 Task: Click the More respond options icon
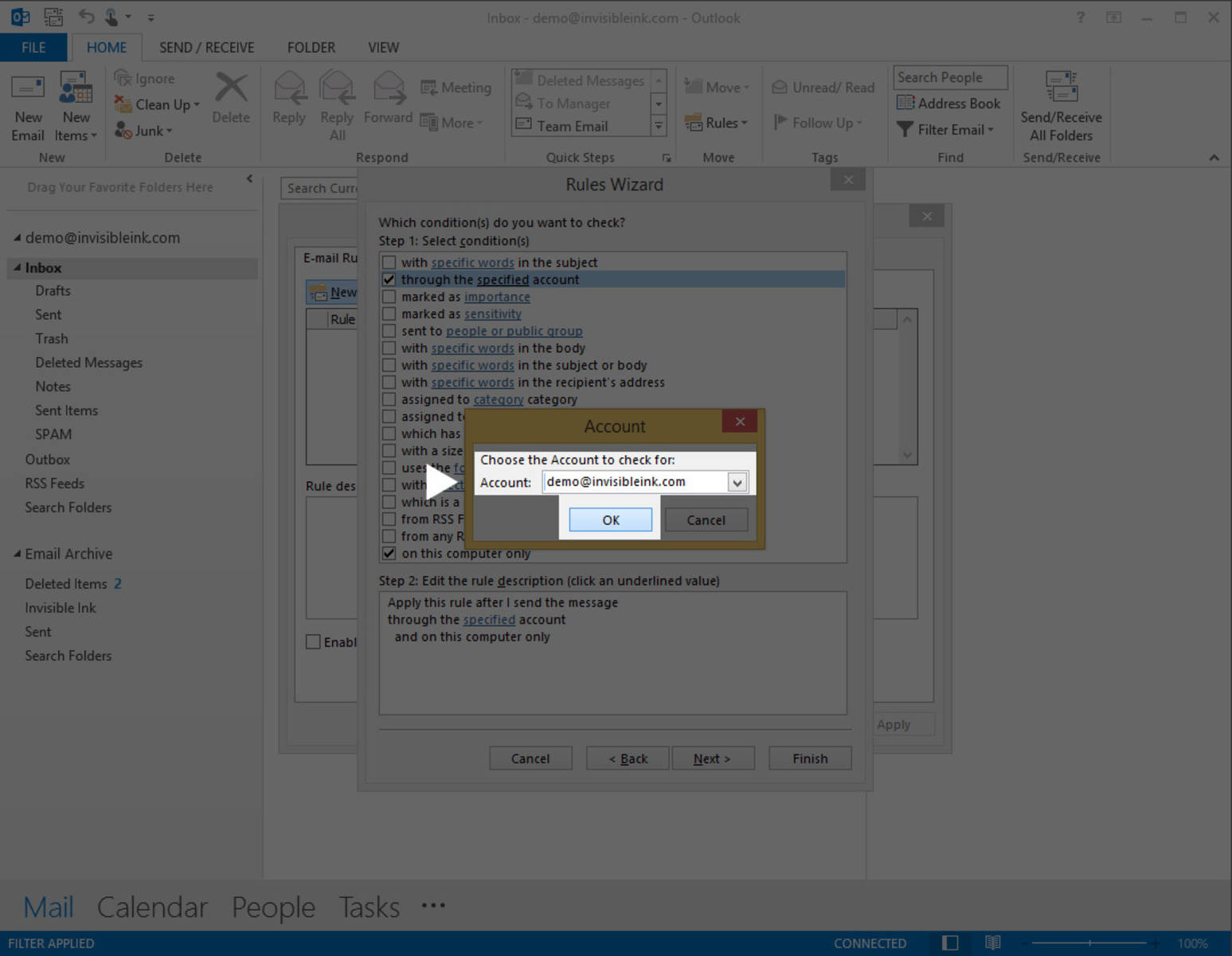[428, 123]
